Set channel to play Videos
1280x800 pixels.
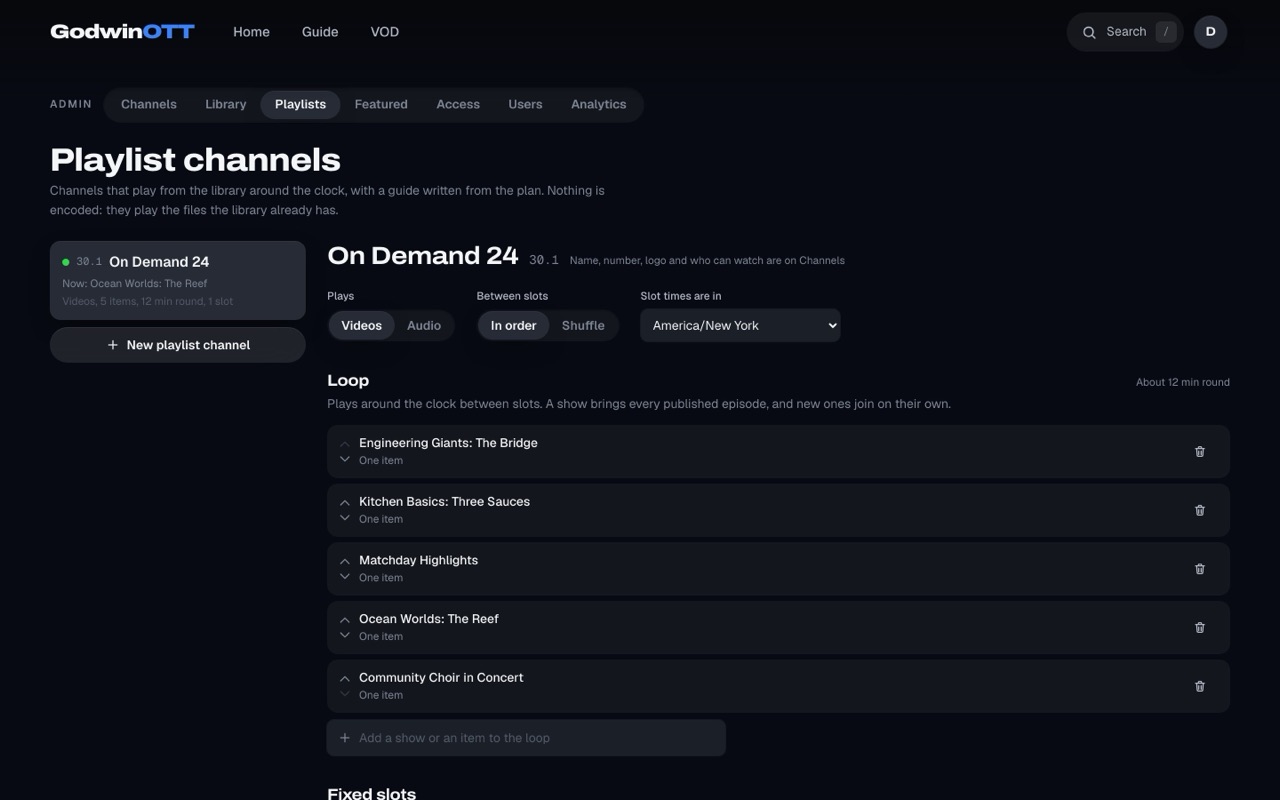pyautogui.click(x=361, y=325)
